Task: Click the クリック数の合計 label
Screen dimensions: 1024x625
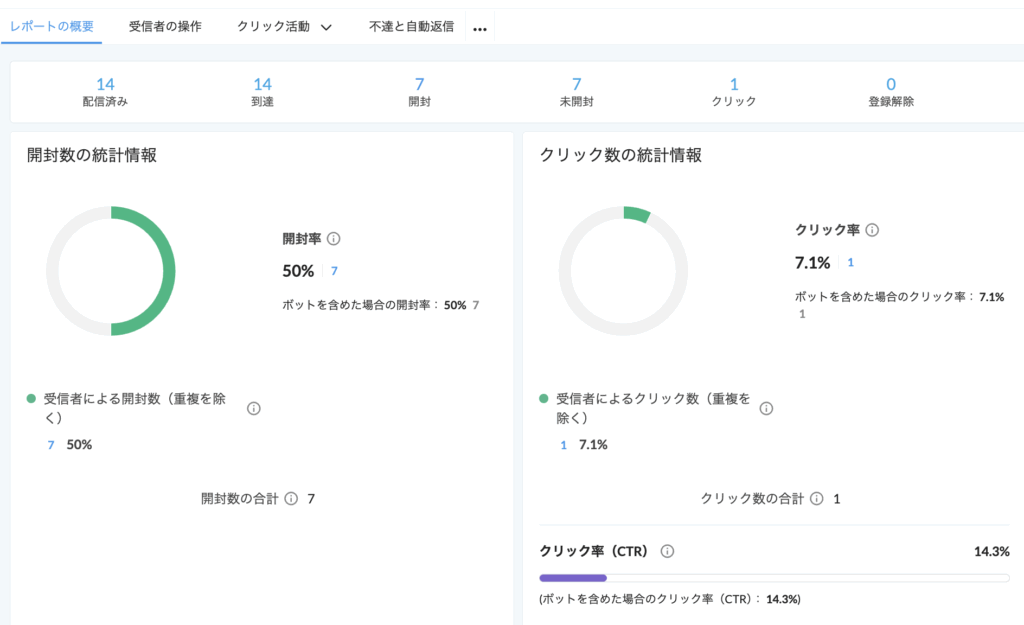Action: [x=752, y=499]
